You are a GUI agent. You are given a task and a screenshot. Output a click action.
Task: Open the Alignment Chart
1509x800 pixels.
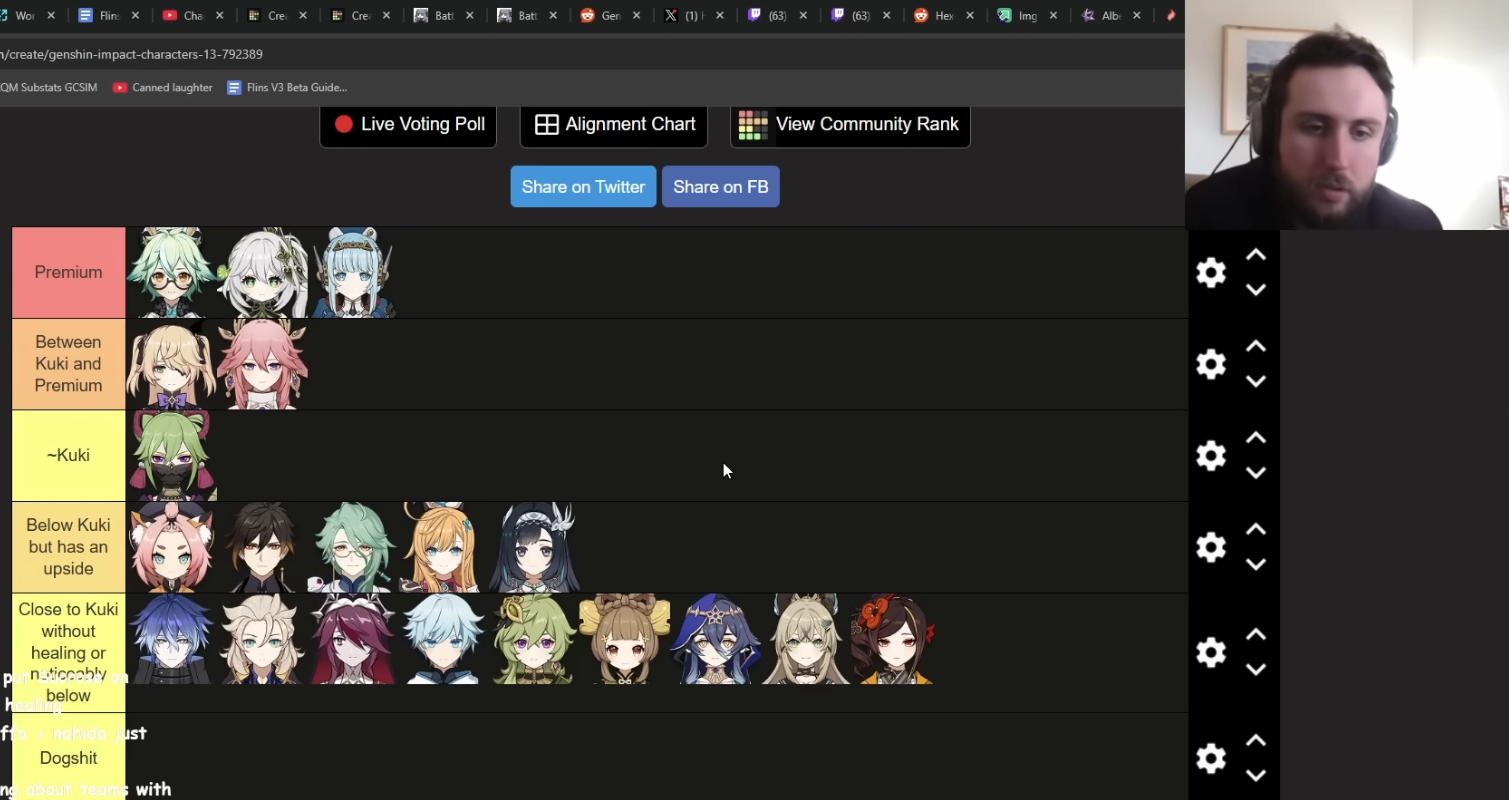click(614, 125)
